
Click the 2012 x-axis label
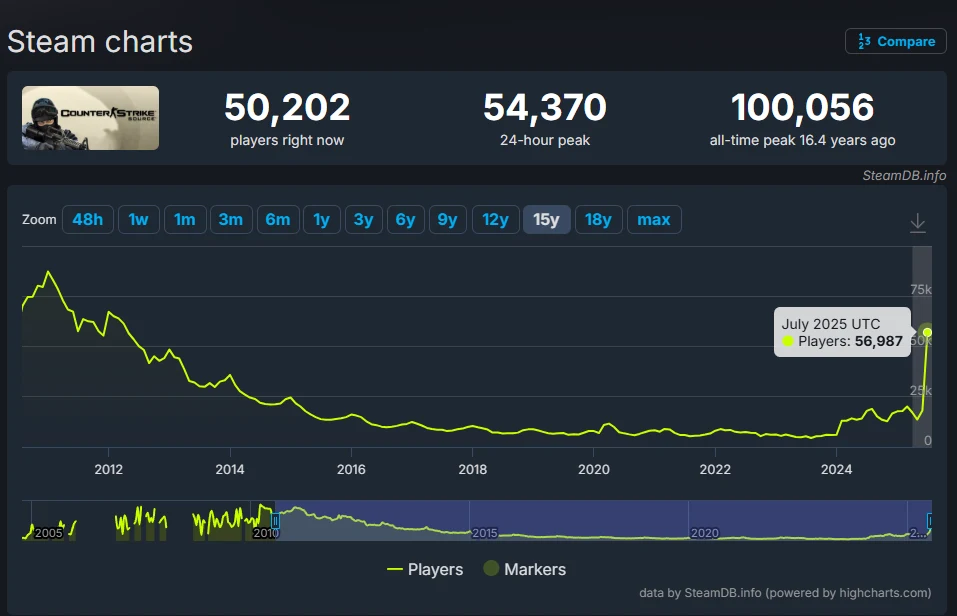[108, 469]
